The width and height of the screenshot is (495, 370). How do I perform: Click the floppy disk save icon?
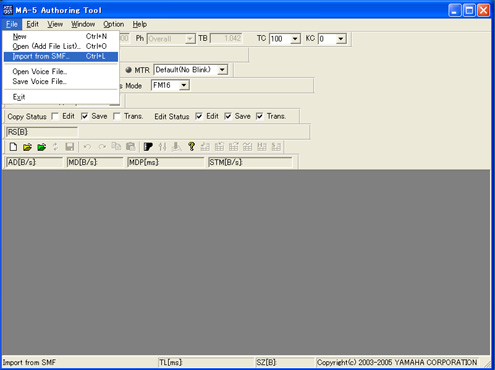click(70, 147)
